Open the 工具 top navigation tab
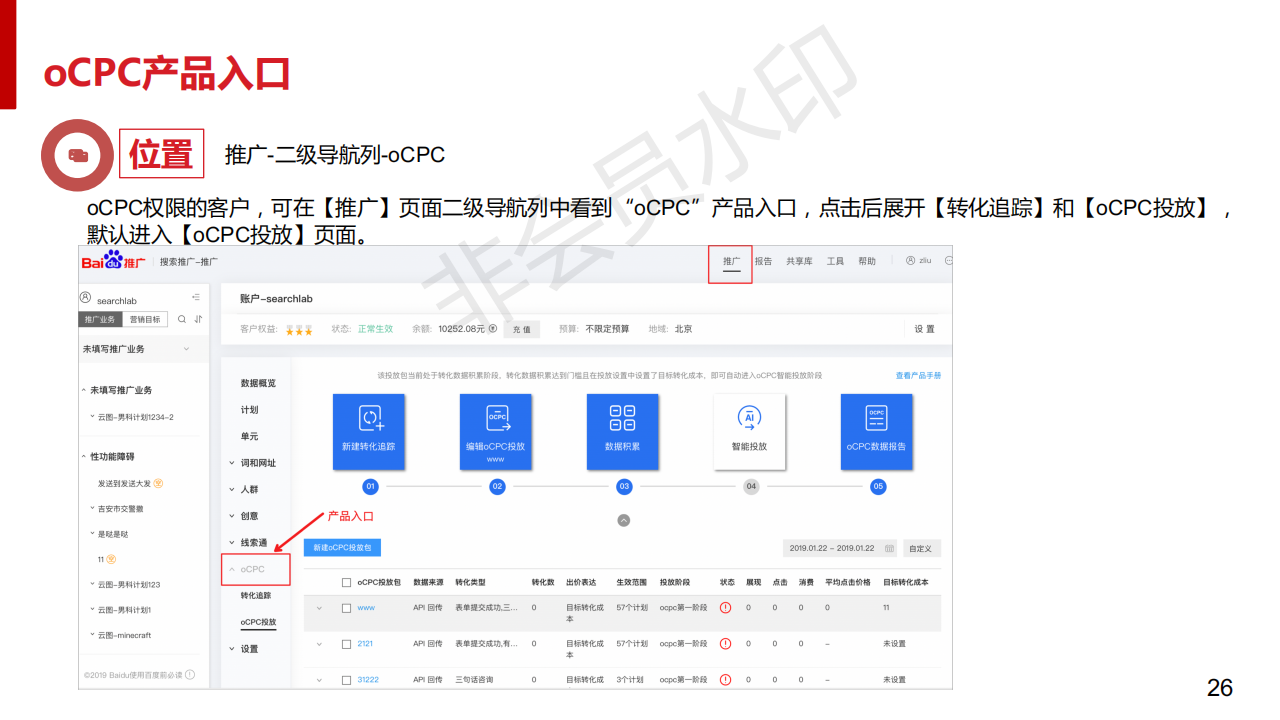 pos(835,261)
